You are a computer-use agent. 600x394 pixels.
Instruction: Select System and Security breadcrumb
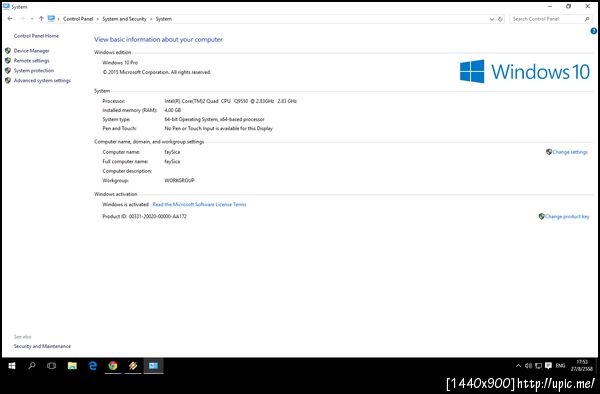124,19
